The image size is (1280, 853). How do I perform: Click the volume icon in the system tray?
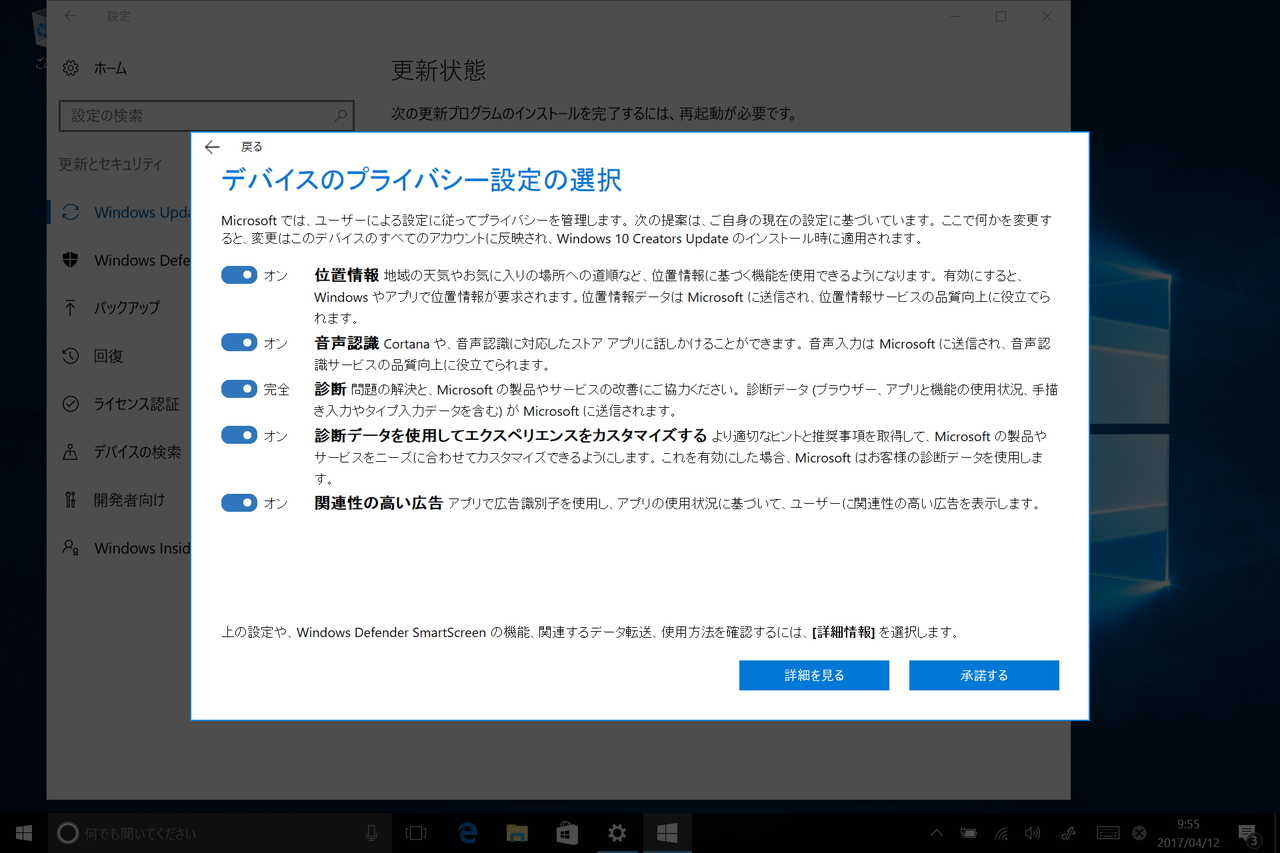click(1033, 832)
